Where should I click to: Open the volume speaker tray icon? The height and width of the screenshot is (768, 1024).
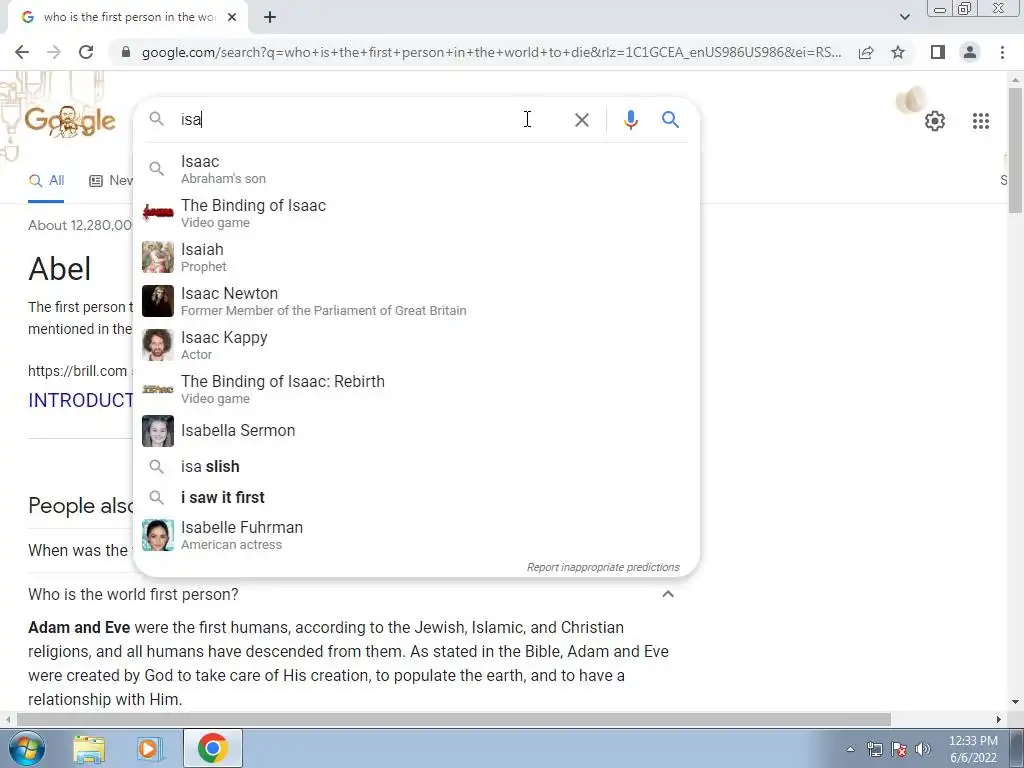[923, 749]
